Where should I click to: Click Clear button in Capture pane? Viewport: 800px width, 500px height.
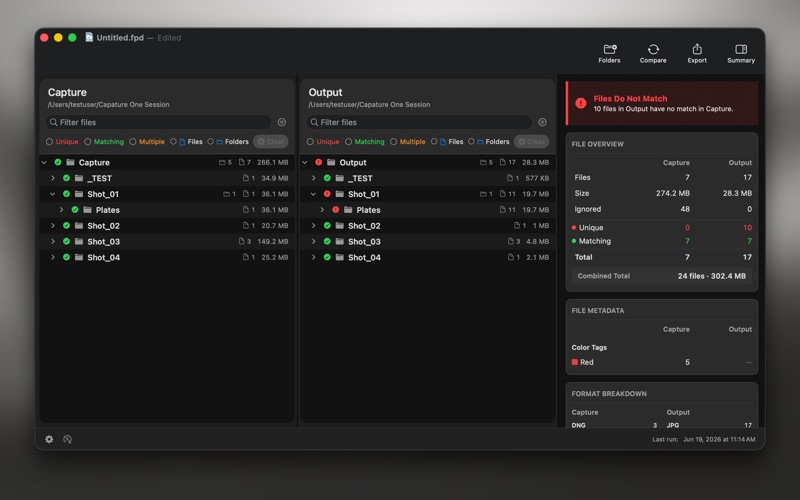[271, 142]
